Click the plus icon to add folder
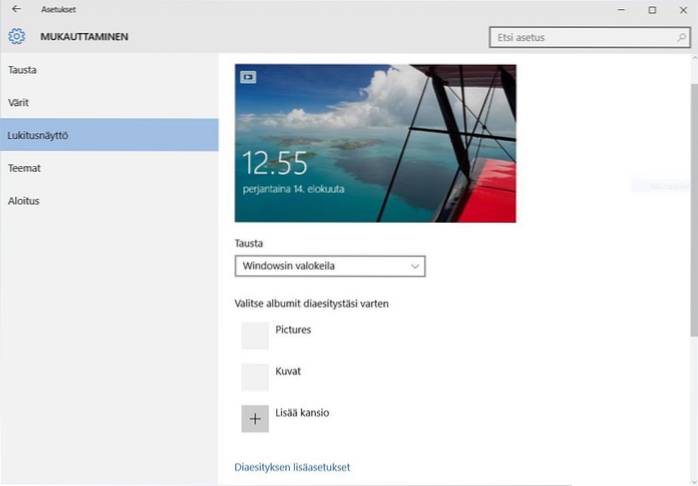 coord(255,419)
